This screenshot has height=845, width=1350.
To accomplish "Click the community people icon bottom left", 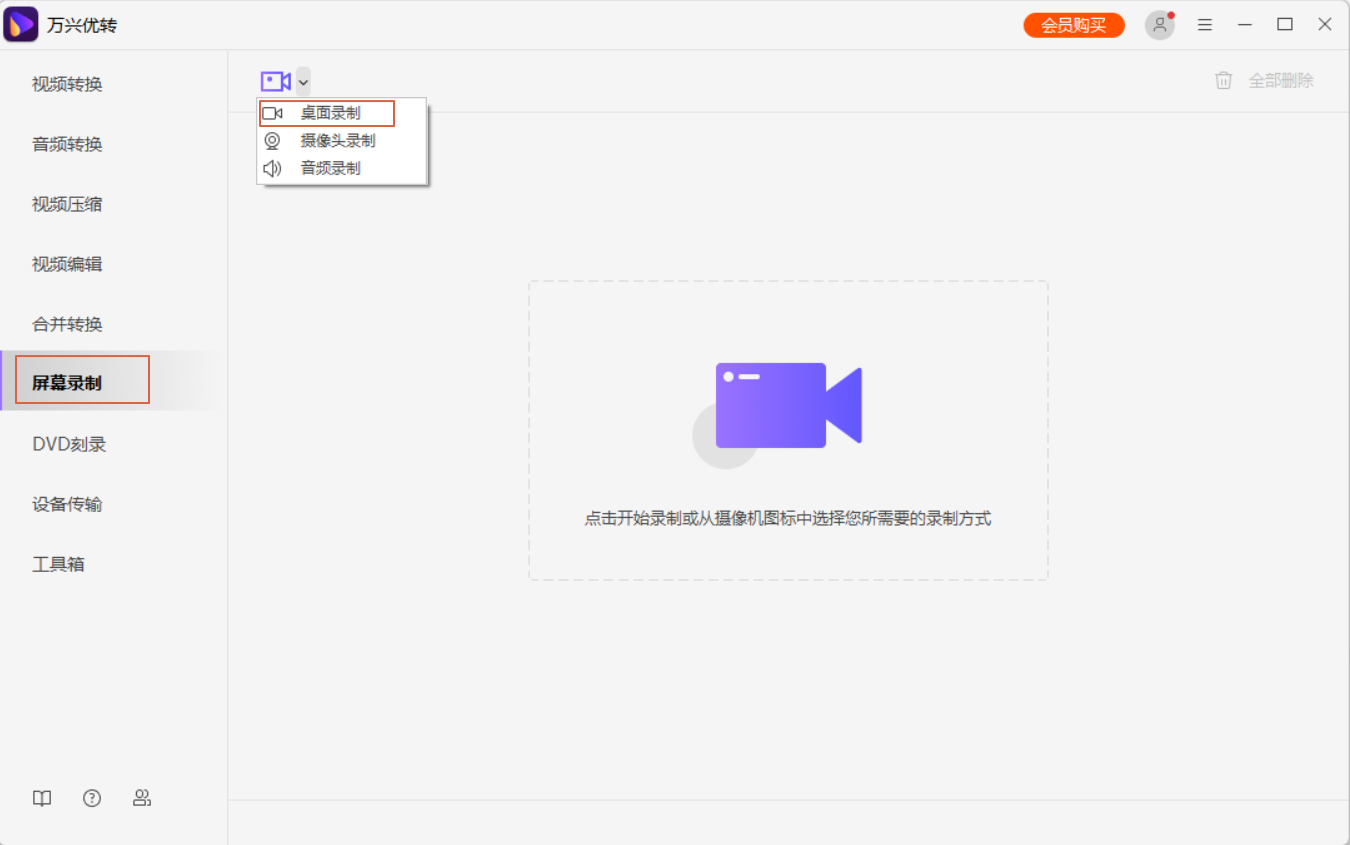I will (141, 798).
